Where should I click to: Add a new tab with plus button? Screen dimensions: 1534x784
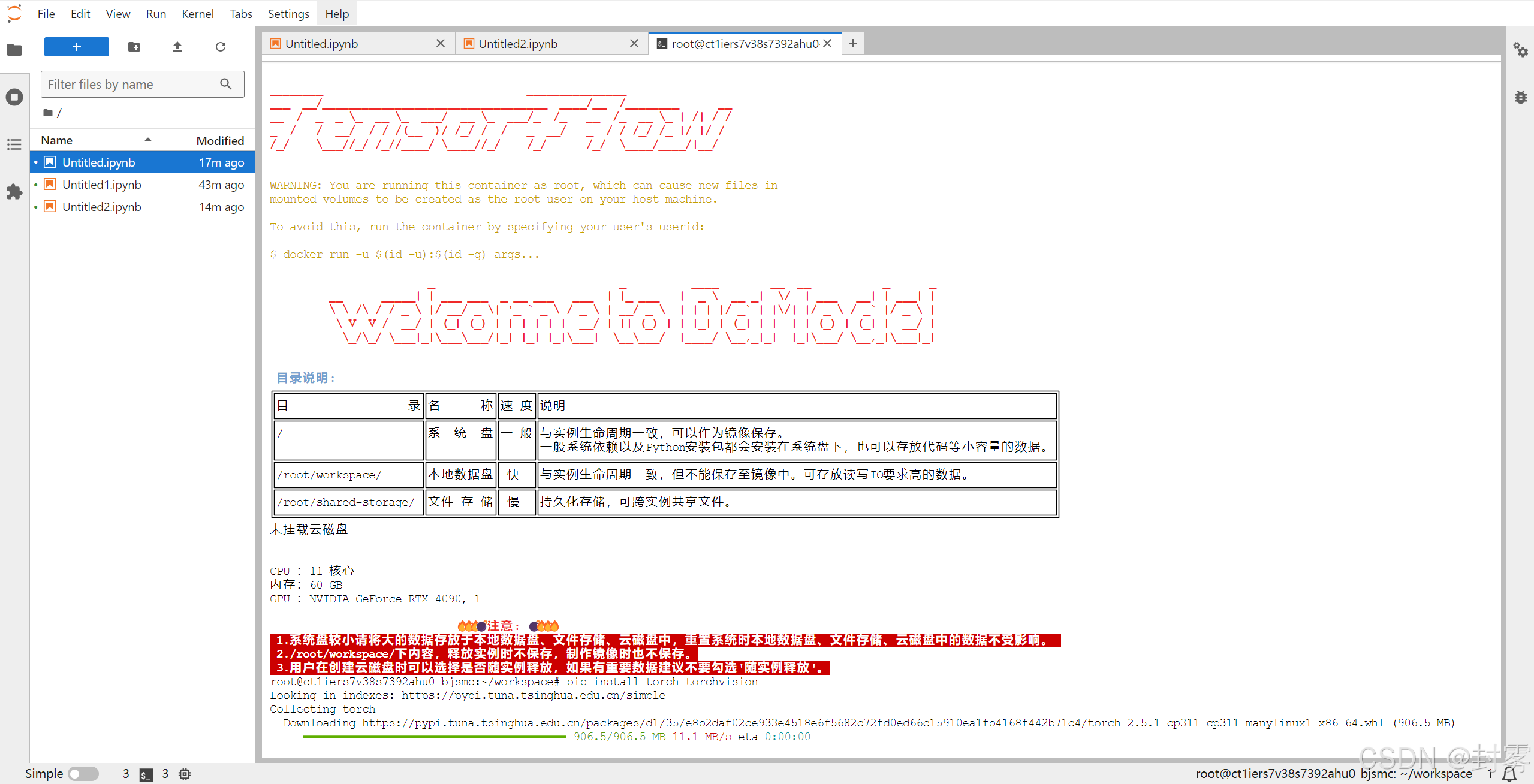[x=853, y=43]
